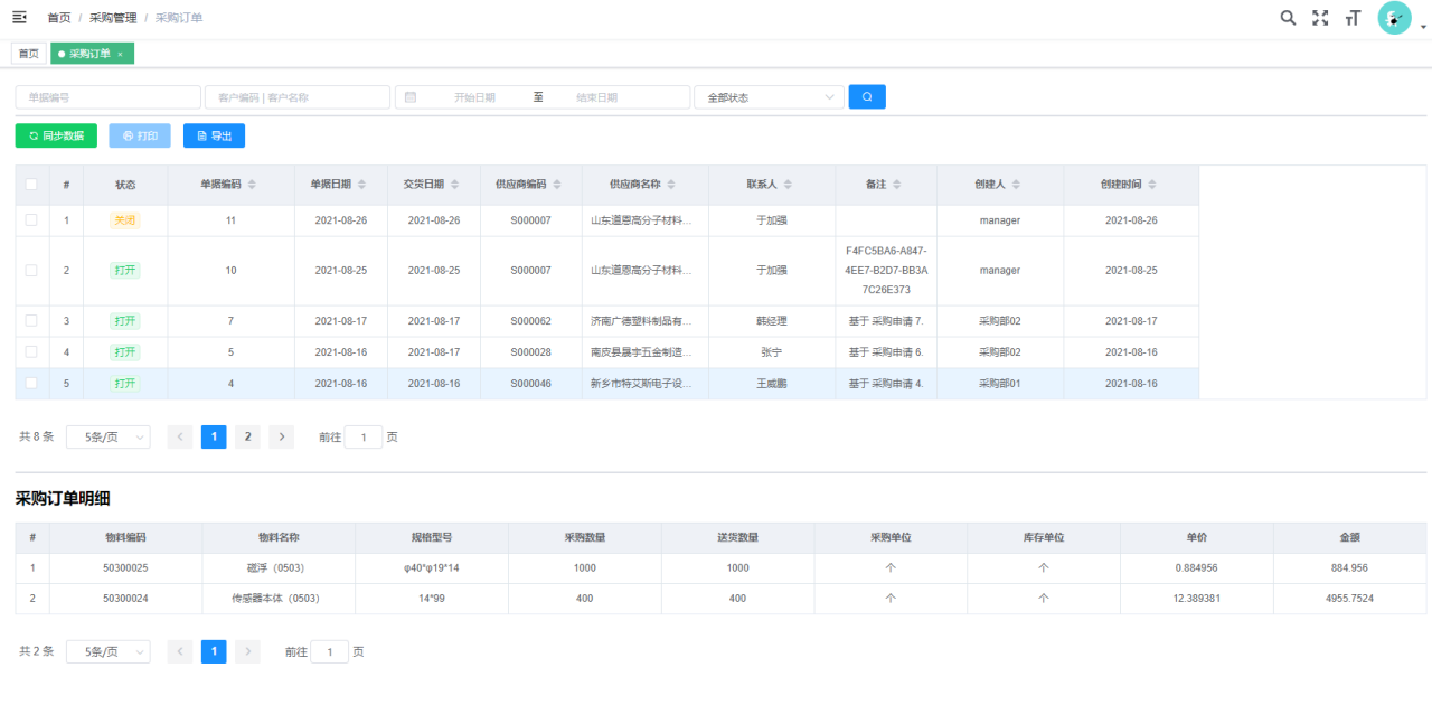The width and height of the screenshot is (1432, 705).
Task: Open the detail table page size dropdown
Action: point(108,652)
